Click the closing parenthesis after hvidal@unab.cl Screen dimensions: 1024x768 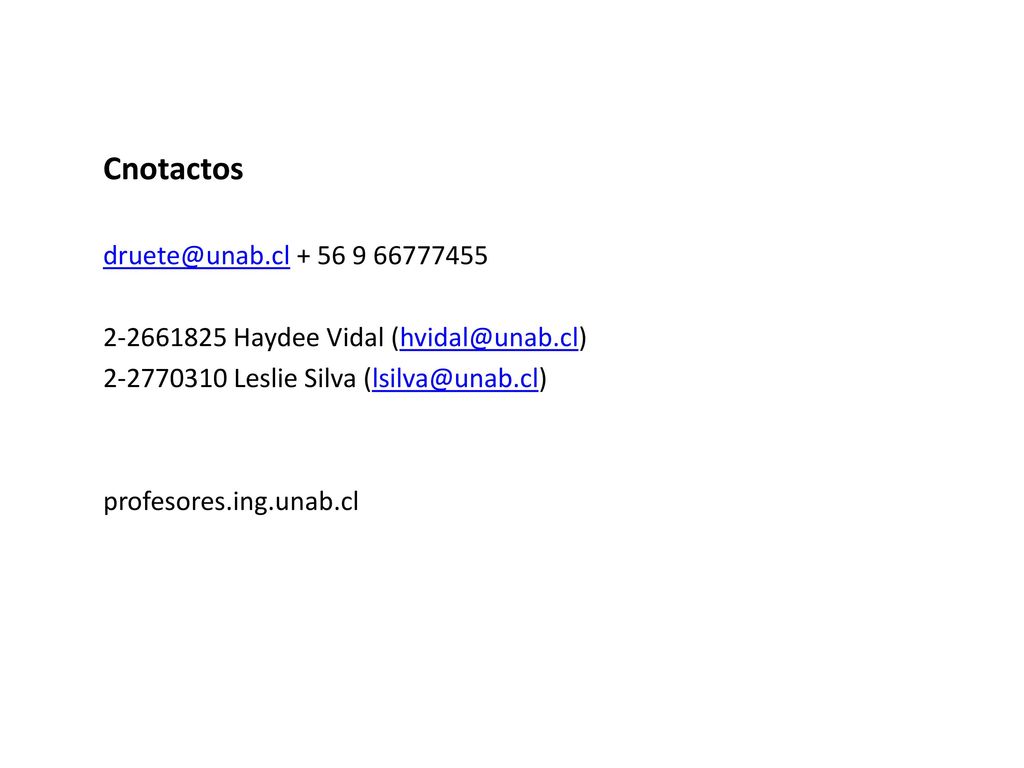(x=583, y=338)
